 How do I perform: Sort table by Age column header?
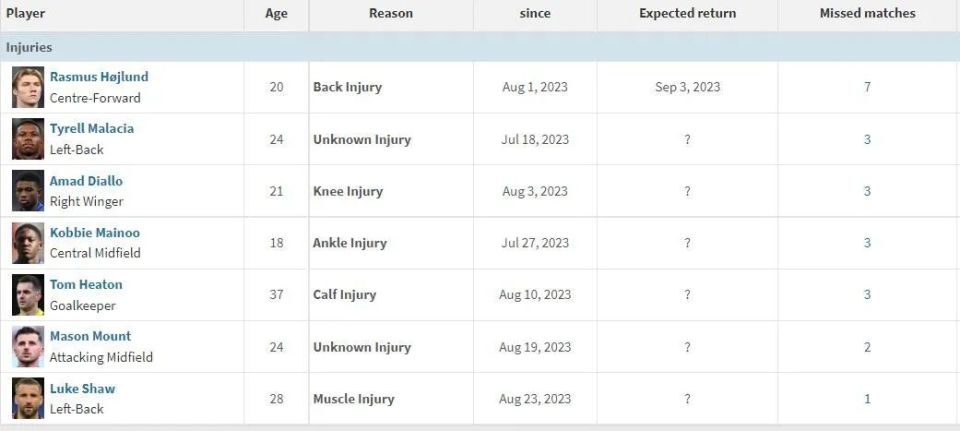coord(276,14)
